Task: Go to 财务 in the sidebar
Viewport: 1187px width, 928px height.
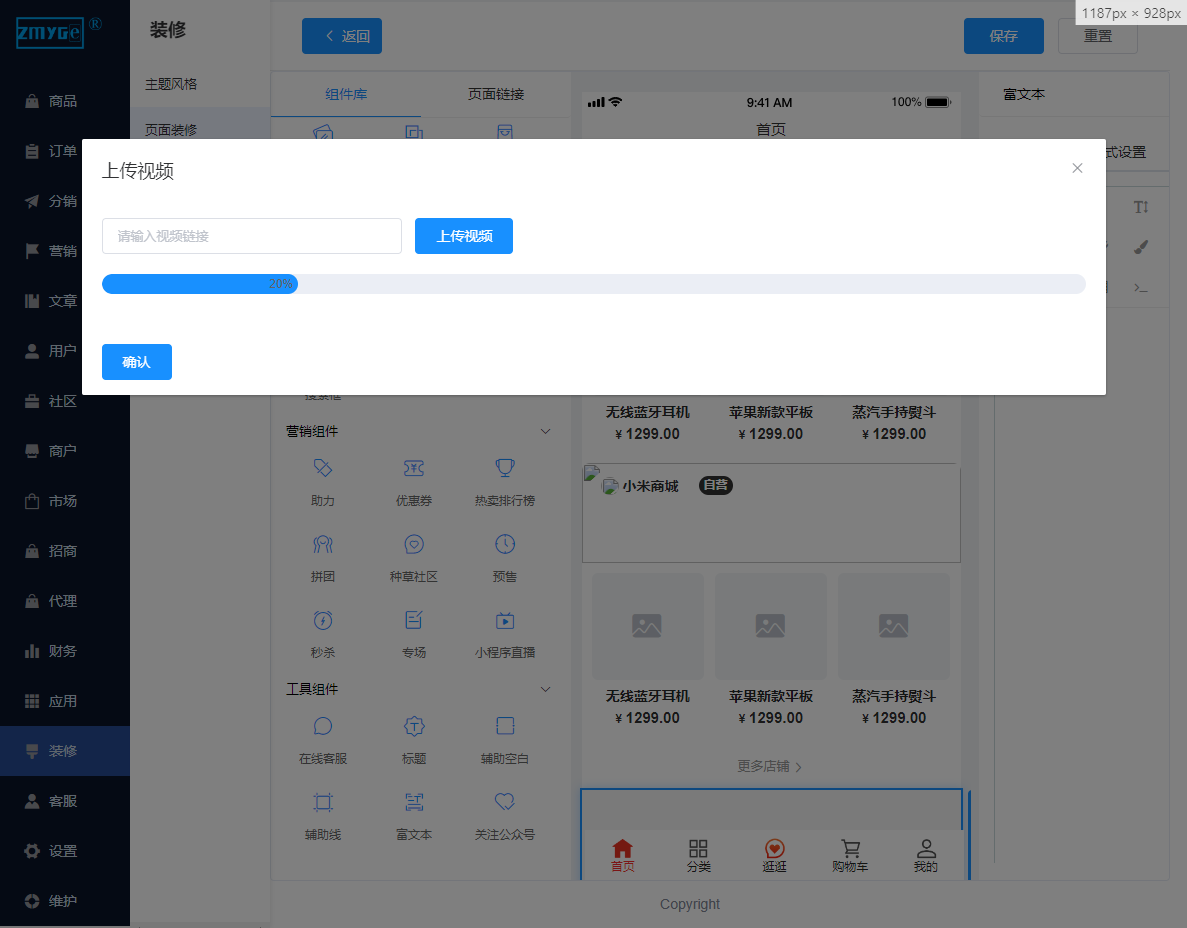Action: point(64,651)
